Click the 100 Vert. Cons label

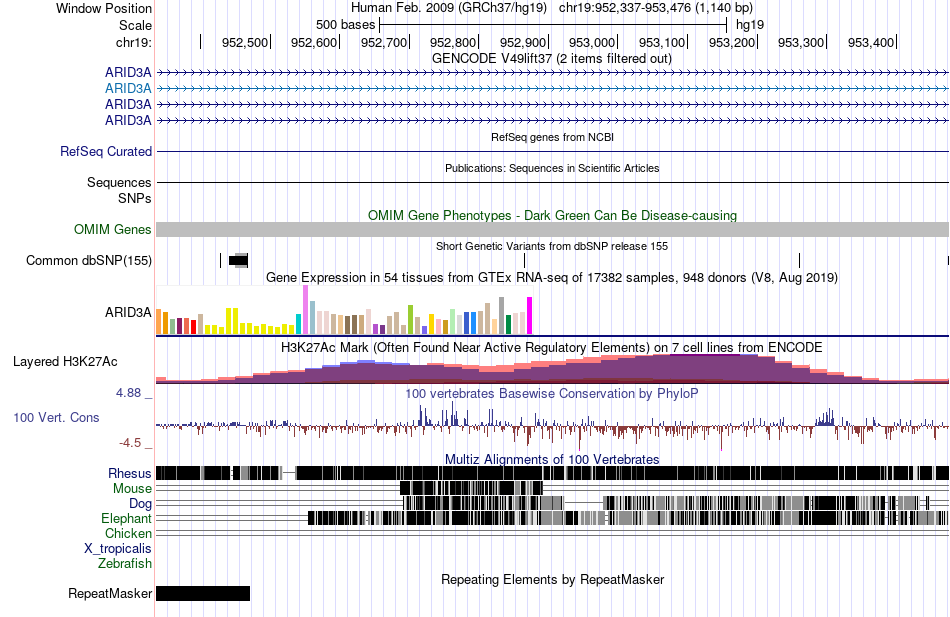click(56, 417)
